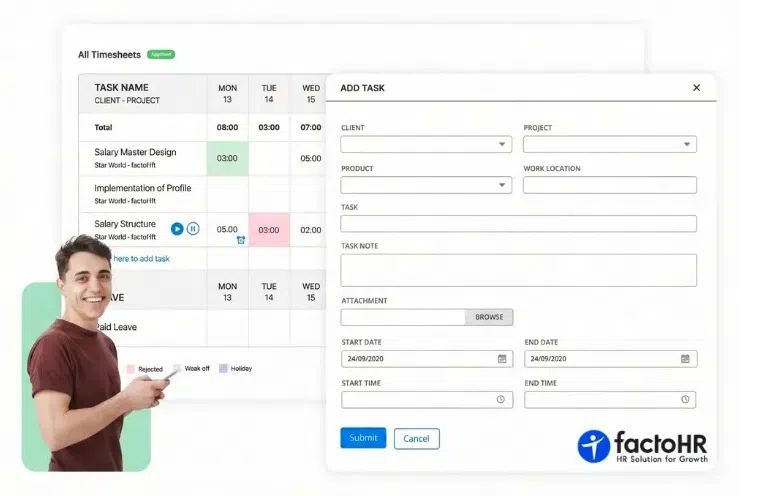Screen dimensions: 767x496
Task: Select the 05:00 Wednesday cell for Salary Master Design
Action: coord(311,158)
